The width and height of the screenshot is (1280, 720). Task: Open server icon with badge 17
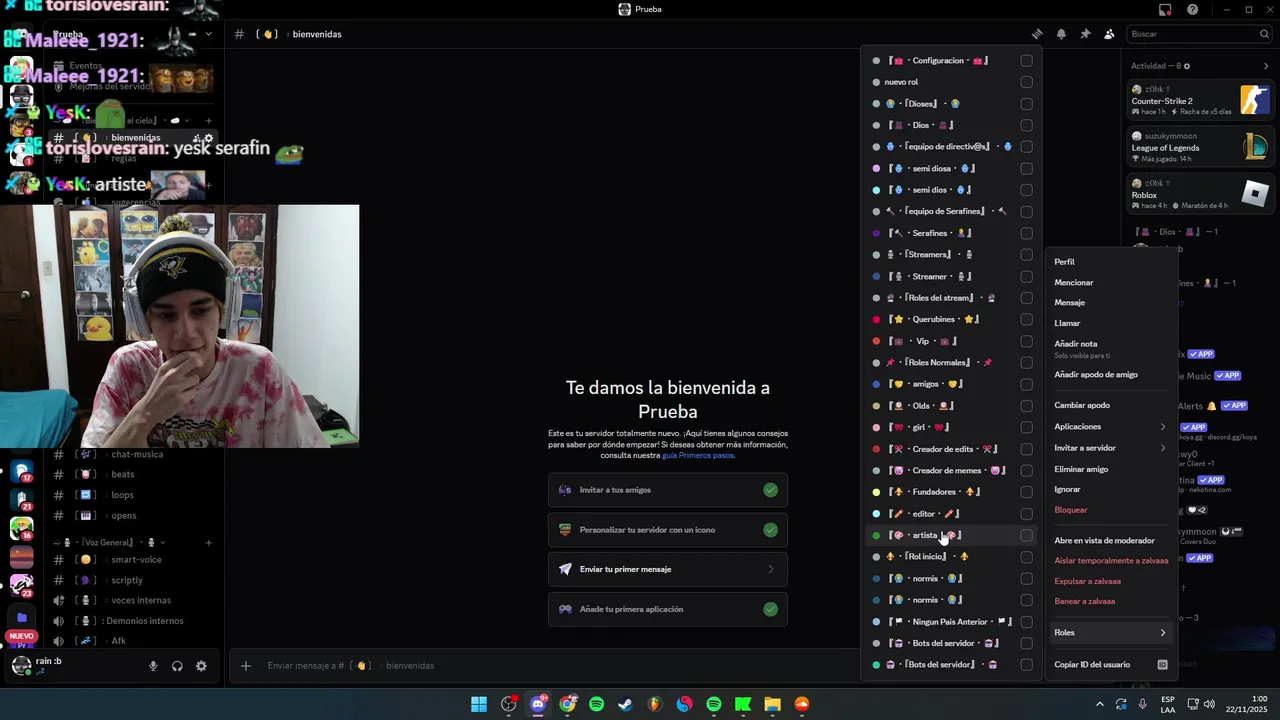[x=21, y=470]
